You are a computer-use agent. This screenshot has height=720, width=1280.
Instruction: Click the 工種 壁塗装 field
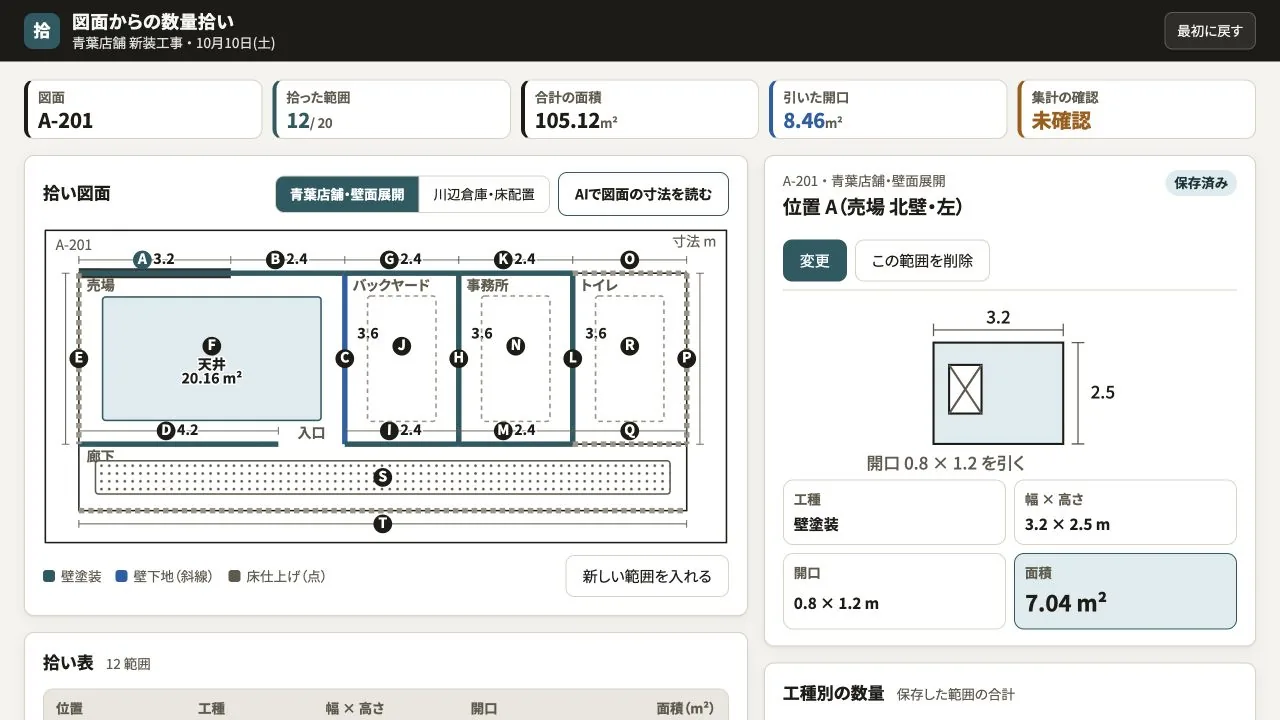point(894,512)
